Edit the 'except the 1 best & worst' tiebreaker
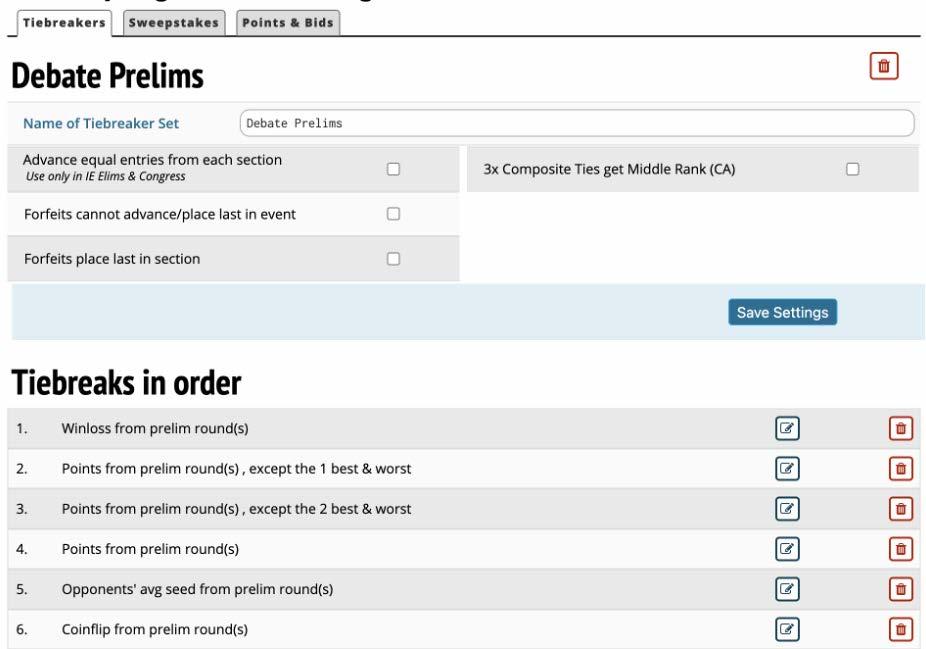The width and height of the screenshot is (926, 649). click(788, 468)
